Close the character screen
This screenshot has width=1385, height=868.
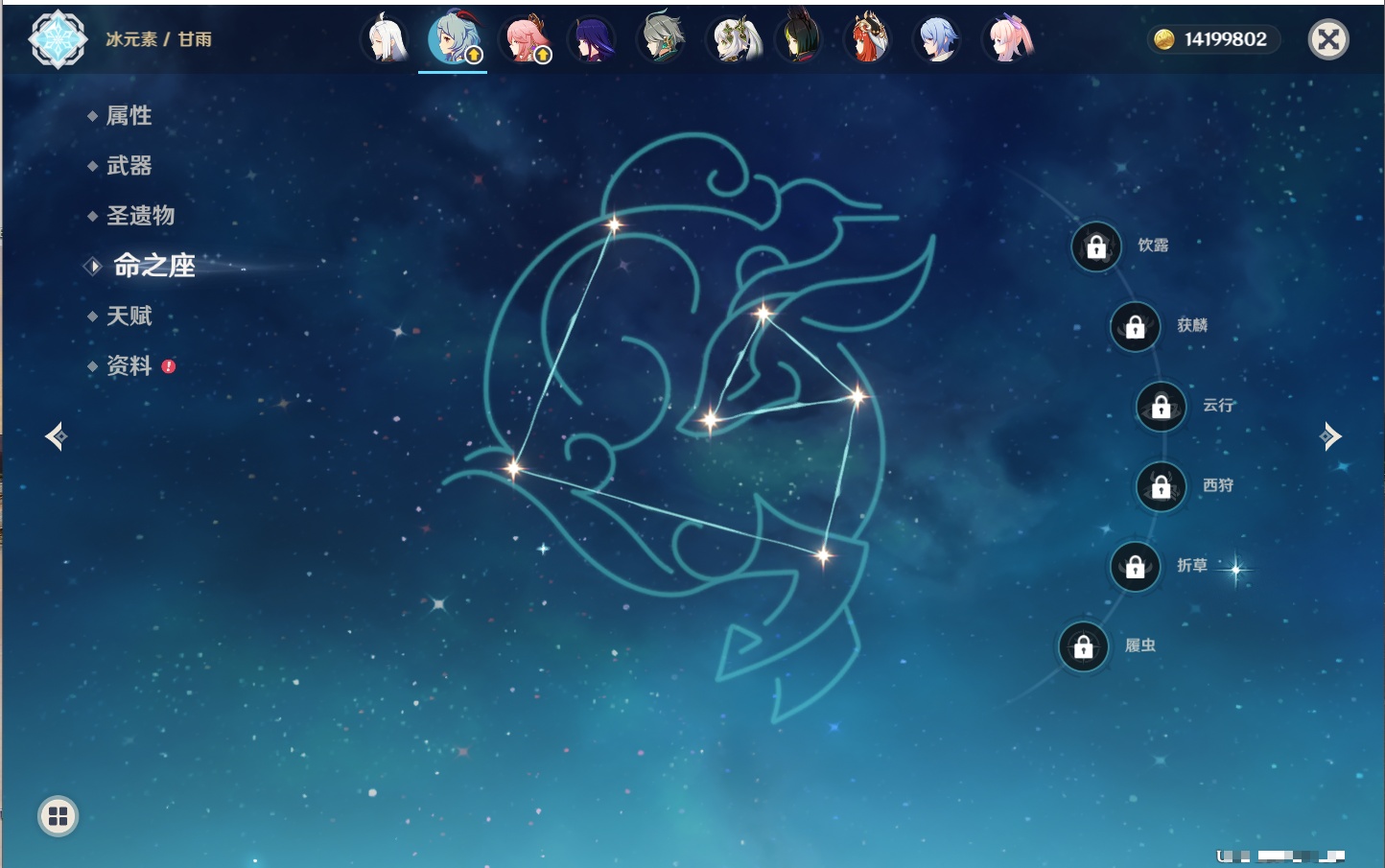[x=1328, y=39]
